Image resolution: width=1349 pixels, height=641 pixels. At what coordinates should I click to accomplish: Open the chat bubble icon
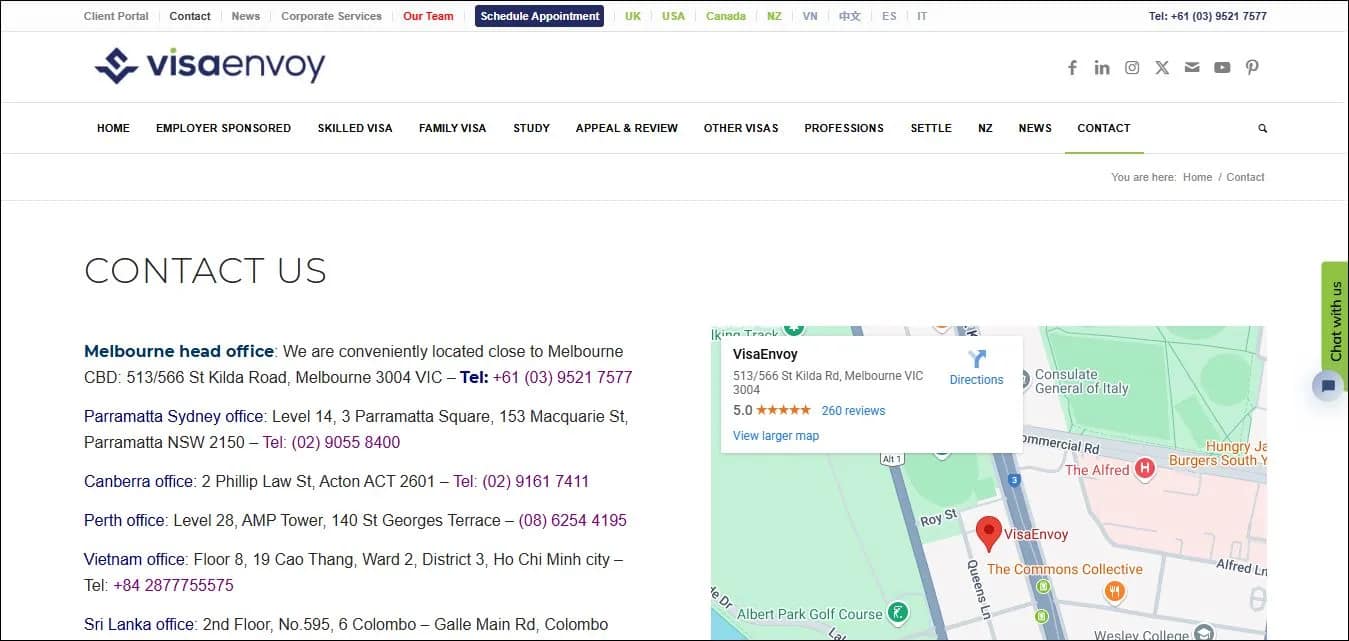pyautogui.click(x=1328, y=386)
